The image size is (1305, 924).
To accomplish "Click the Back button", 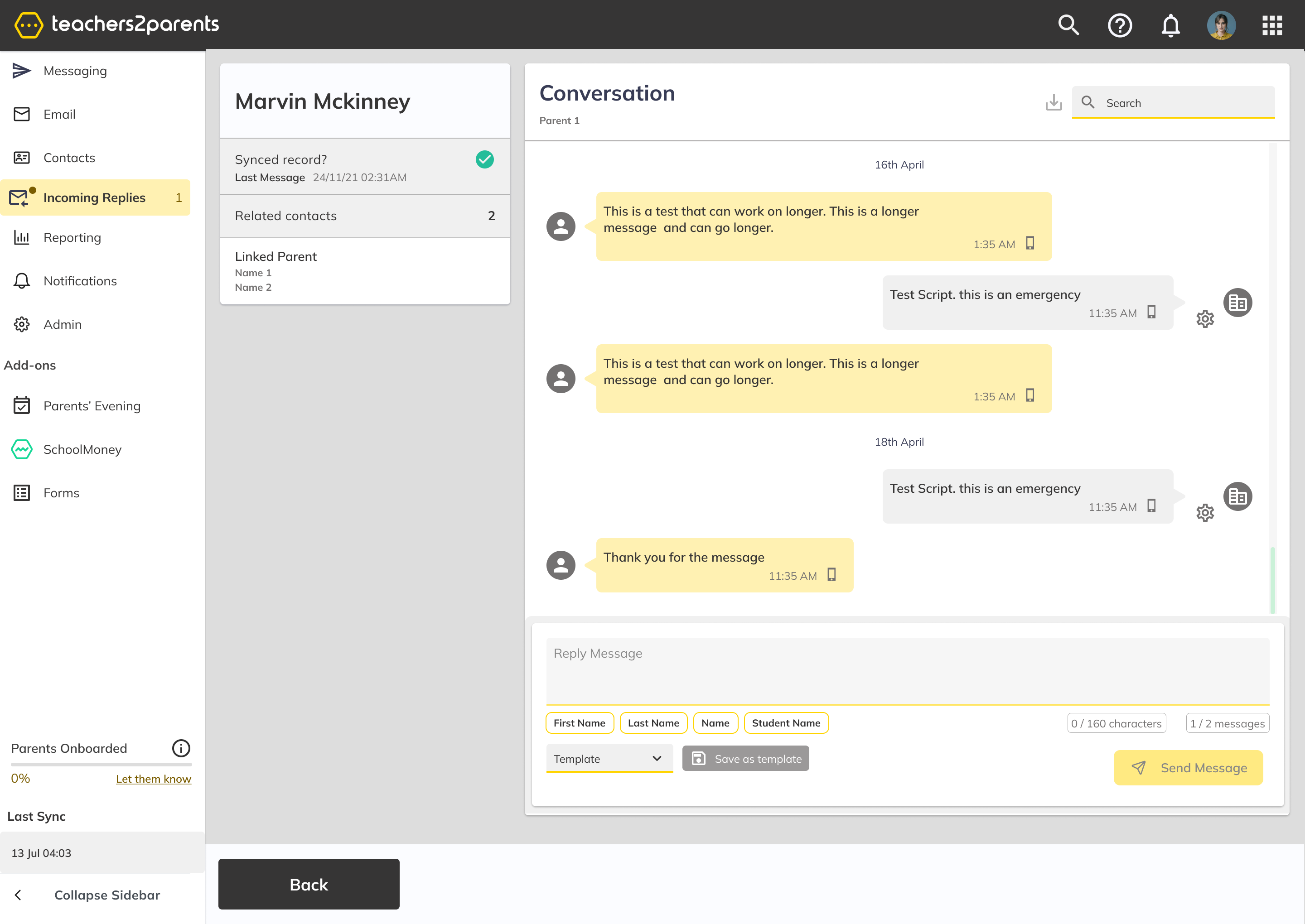I will coord(309,884).
